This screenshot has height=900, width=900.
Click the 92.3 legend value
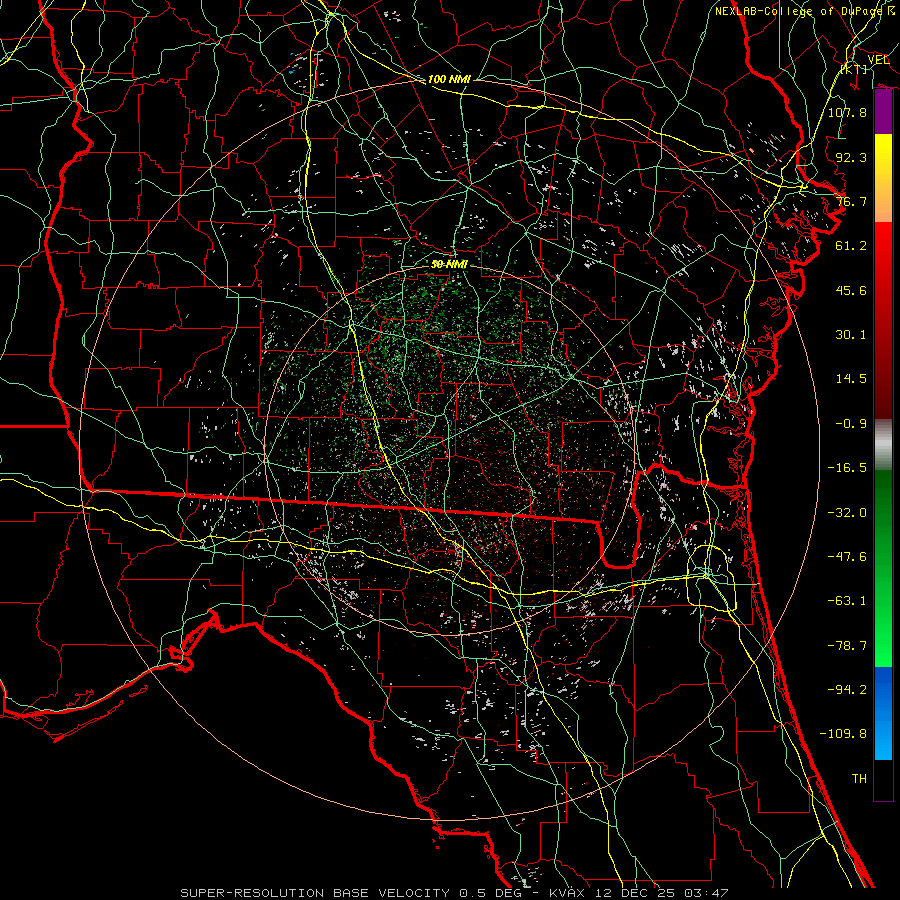click(851, 157)
